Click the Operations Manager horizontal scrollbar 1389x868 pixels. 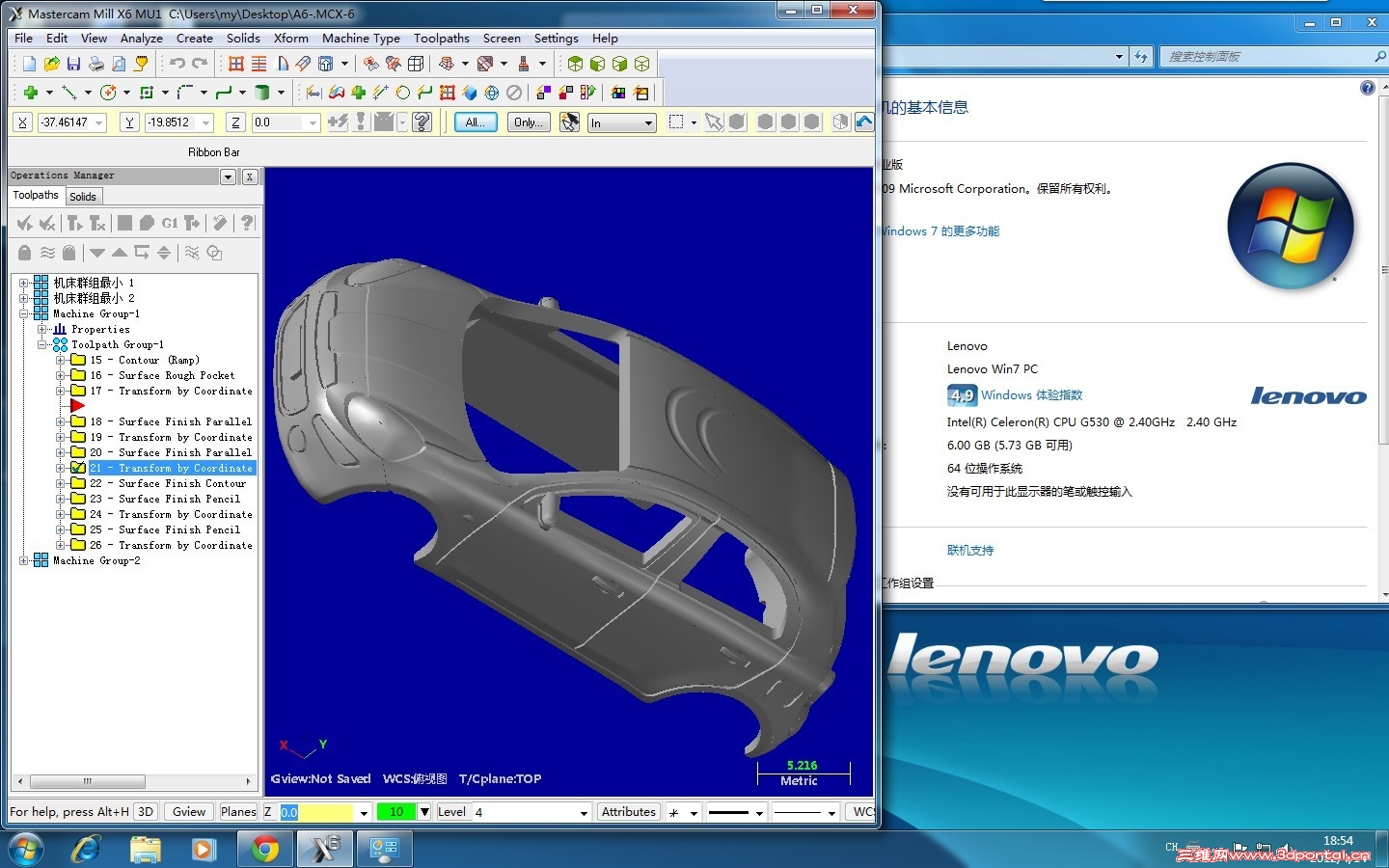pos(134,781)
